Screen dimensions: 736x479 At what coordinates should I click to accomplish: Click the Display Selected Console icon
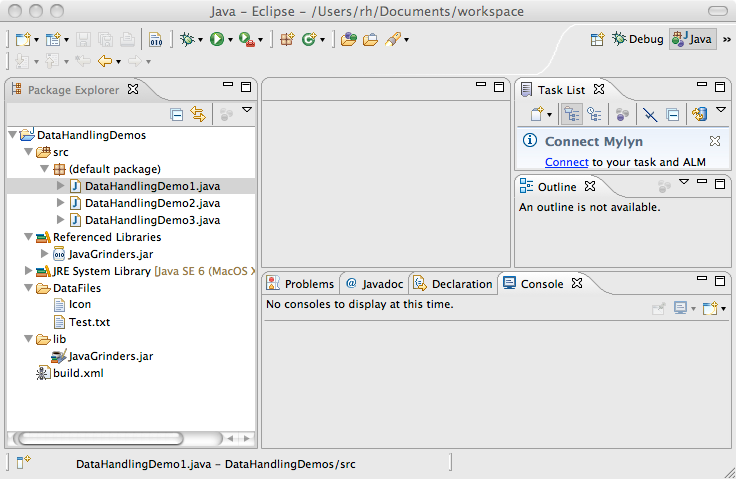coord(680,308)
